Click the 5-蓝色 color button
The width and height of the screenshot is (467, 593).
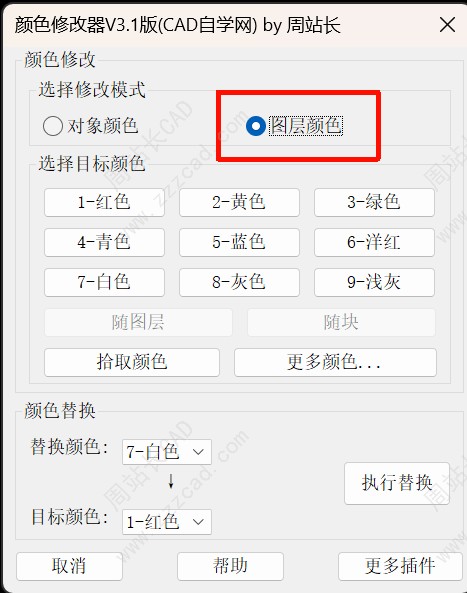pos(239,242)
